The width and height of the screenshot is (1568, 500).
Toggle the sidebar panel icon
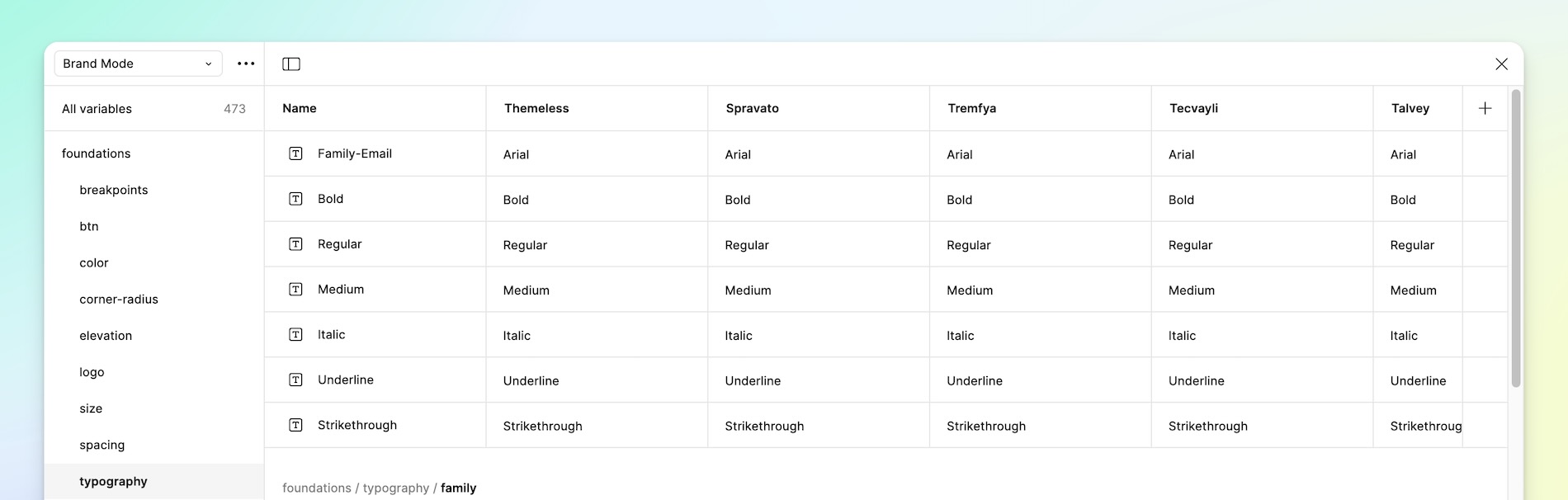click(291, 64)
